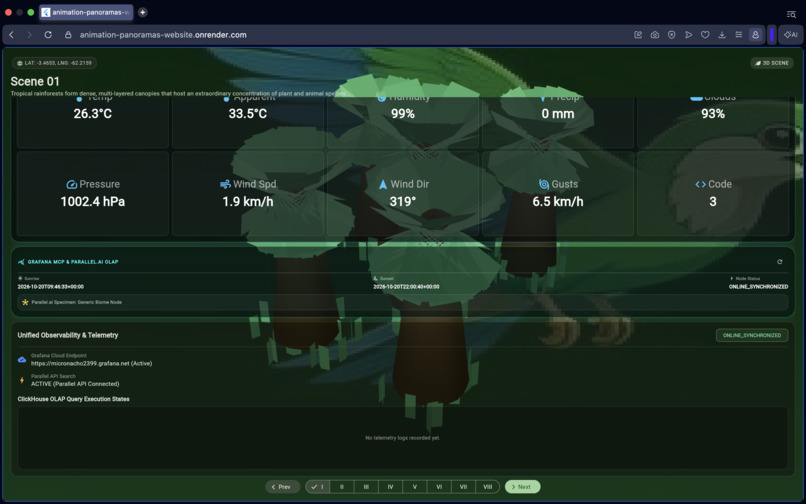Click the Node Status ONLINE_SYNCHRONIZED text
The height and width of the screenshot is (504, 806).
pyautogui.click(x=758, y=286)
